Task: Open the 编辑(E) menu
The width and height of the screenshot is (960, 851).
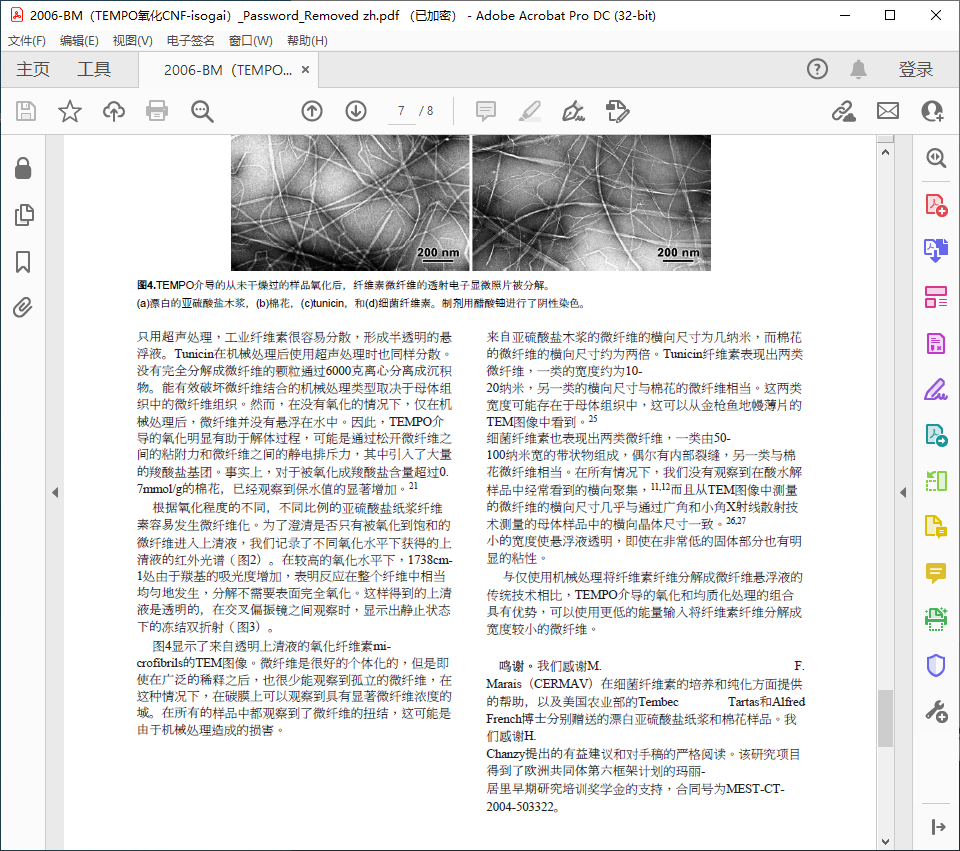Action: (x=79, y=40)
